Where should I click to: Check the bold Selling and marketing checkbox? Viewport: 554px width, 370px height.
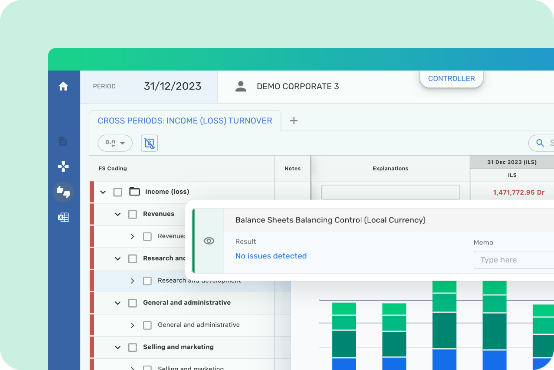click(132, 347)
